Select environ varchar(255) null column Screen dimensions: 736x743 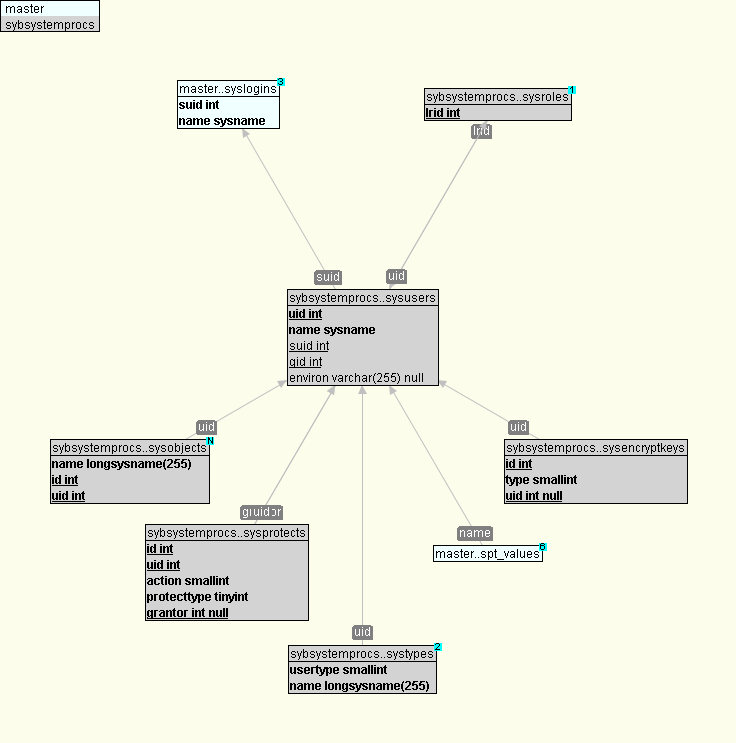[356, 378]
